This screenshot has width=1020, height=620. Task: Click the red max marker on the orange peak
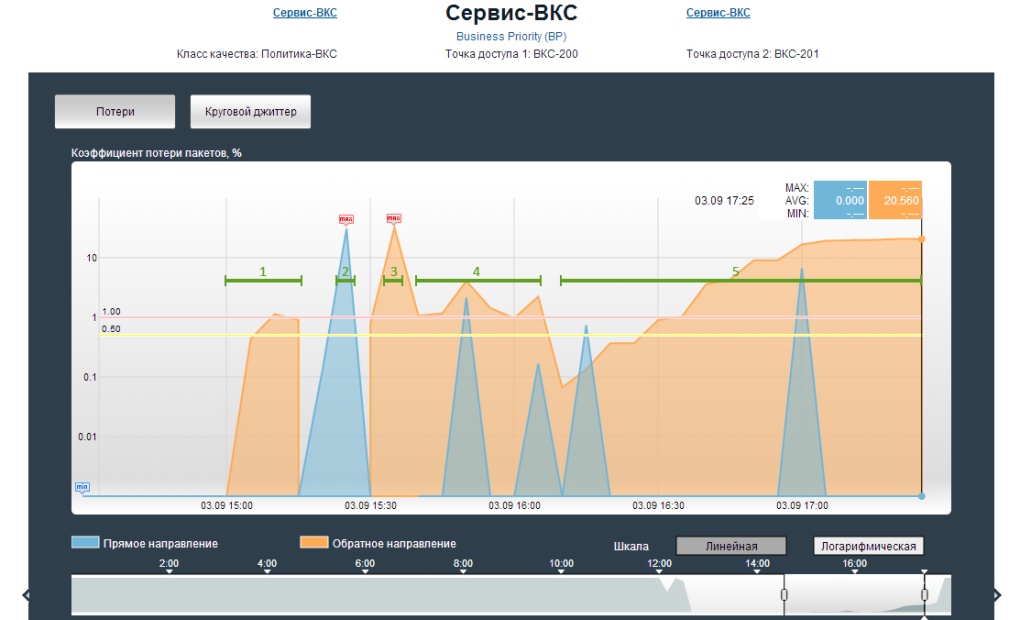pyautogui.click(x=393, y=218)
